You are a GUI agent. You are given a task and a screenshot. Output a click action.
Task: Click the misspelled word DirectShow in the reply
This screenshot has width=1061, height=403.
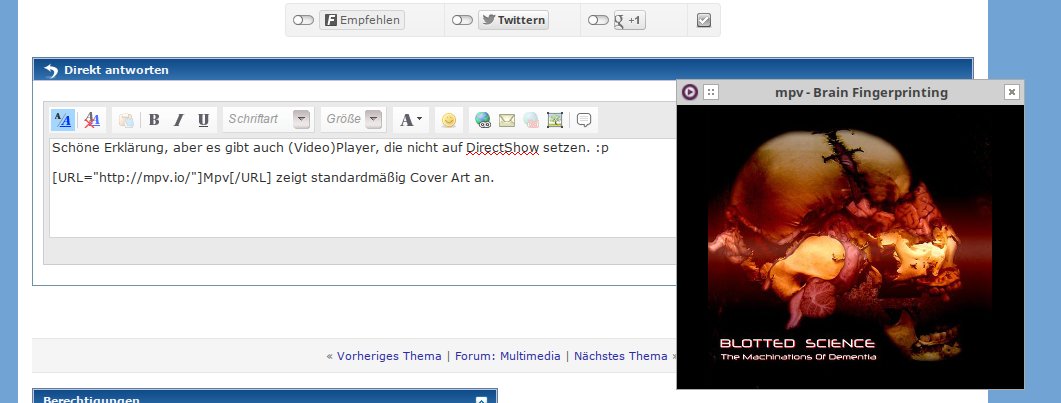click(x=503, y=148)
